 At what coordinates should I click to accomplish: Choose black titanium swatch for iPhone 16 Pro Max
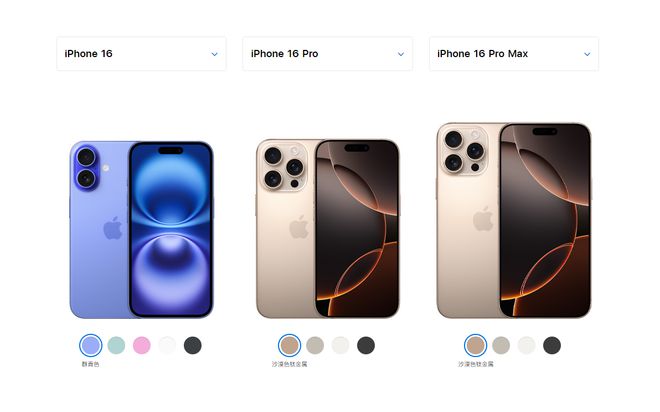point(552,346)
